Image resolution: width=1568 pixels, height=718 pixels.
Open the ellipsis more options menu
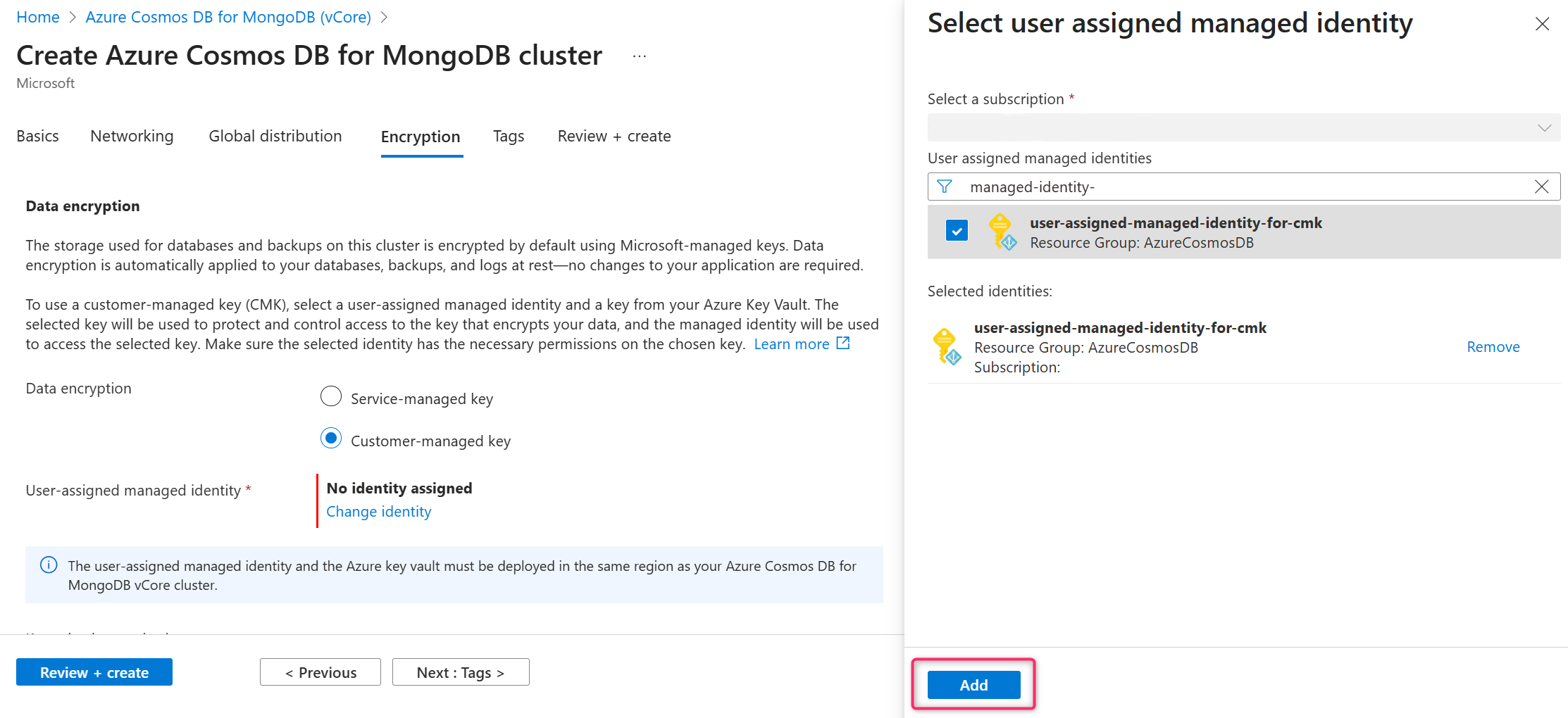pos(639,56)
